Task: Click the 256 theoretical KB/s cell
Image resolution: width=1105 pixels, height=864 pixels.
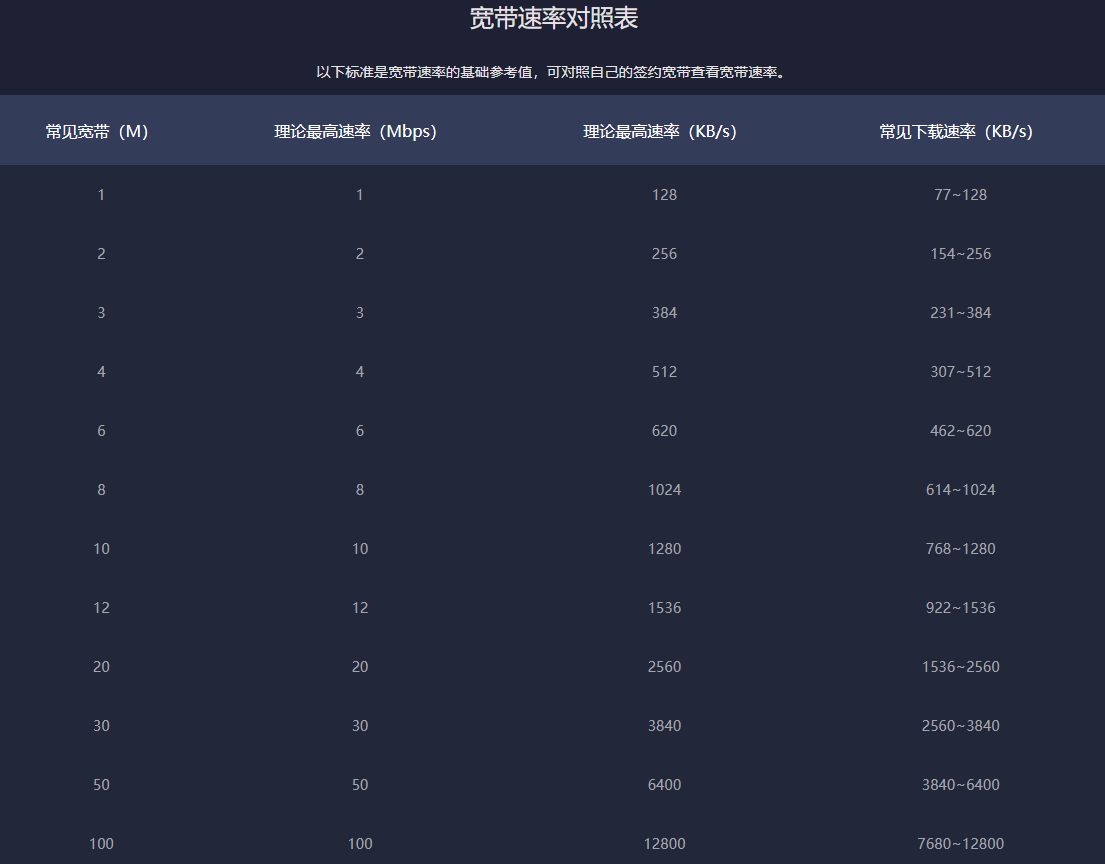Action: click(x=664, y=254)
